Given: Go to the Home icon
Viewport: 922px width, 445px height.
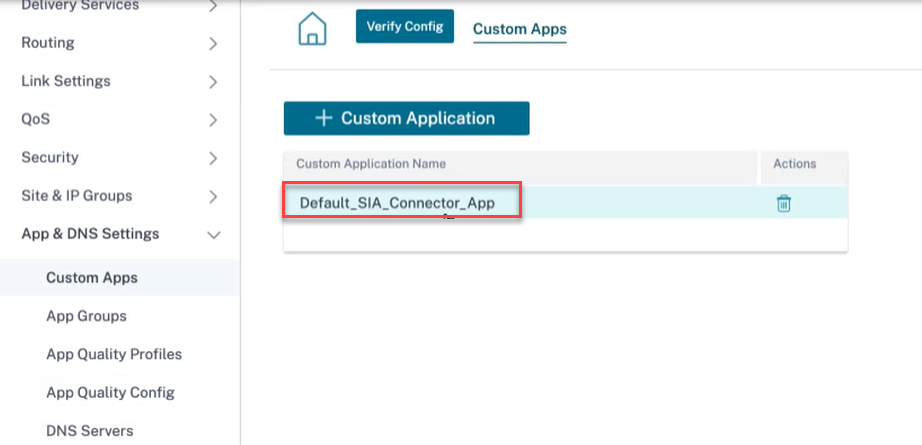Looking at the screenshot, I should coord(312,28).
